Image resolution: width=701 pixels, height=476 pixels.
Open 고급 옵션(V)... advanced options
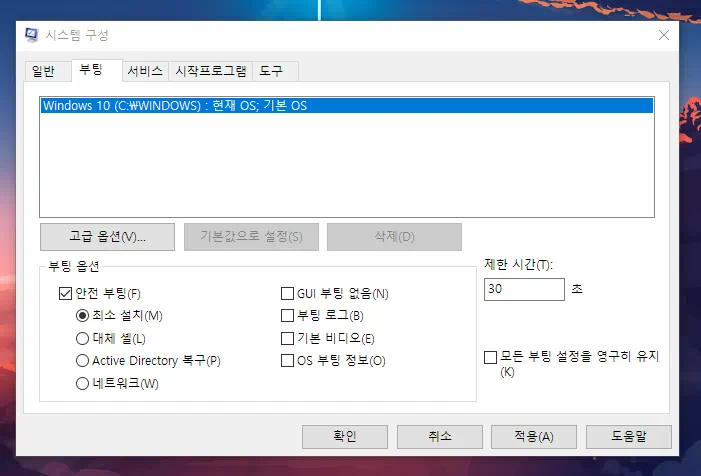tap(107, 237)
